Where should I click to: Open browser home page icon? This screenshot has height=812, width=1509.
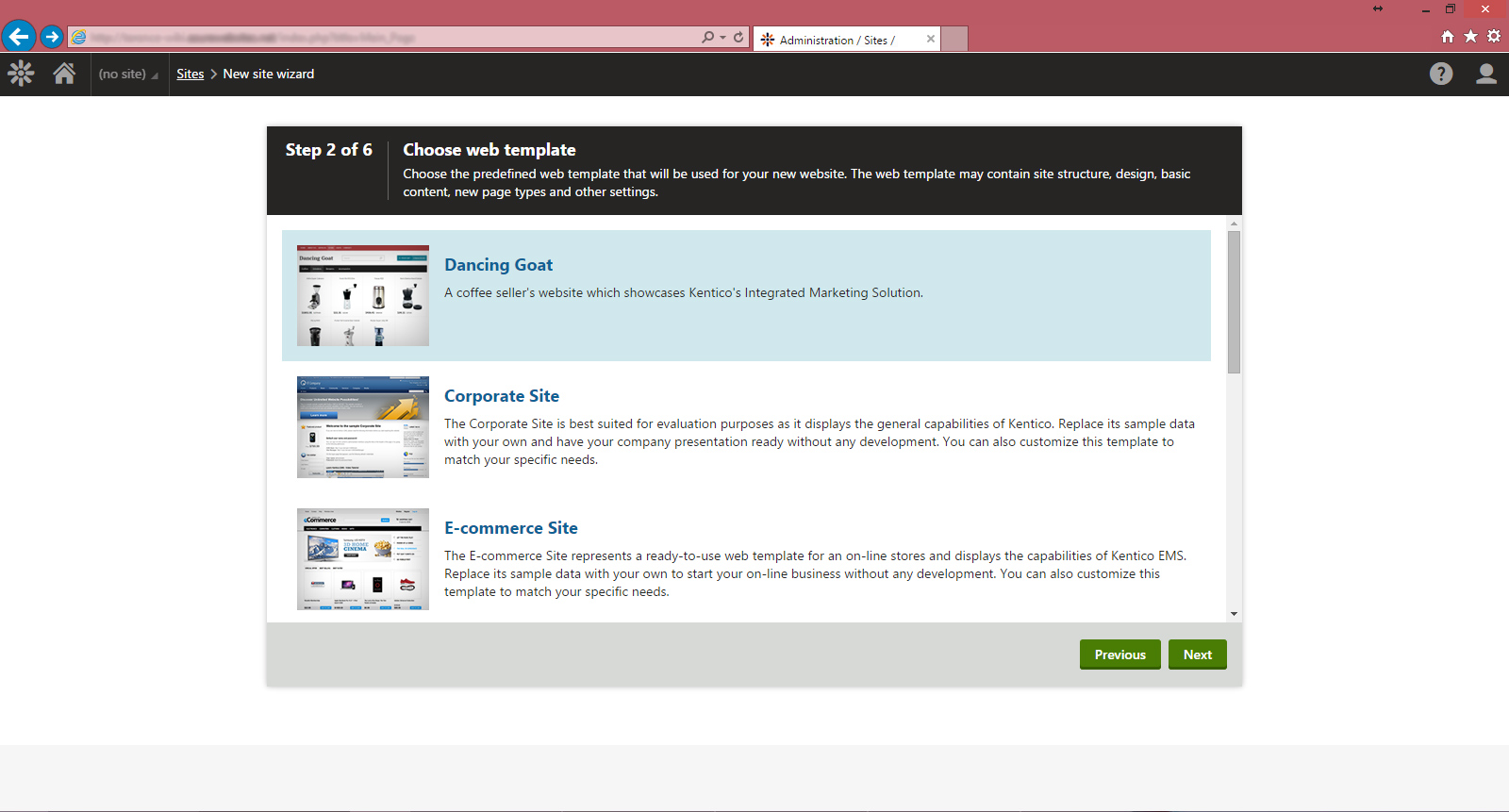[1448, 37]
